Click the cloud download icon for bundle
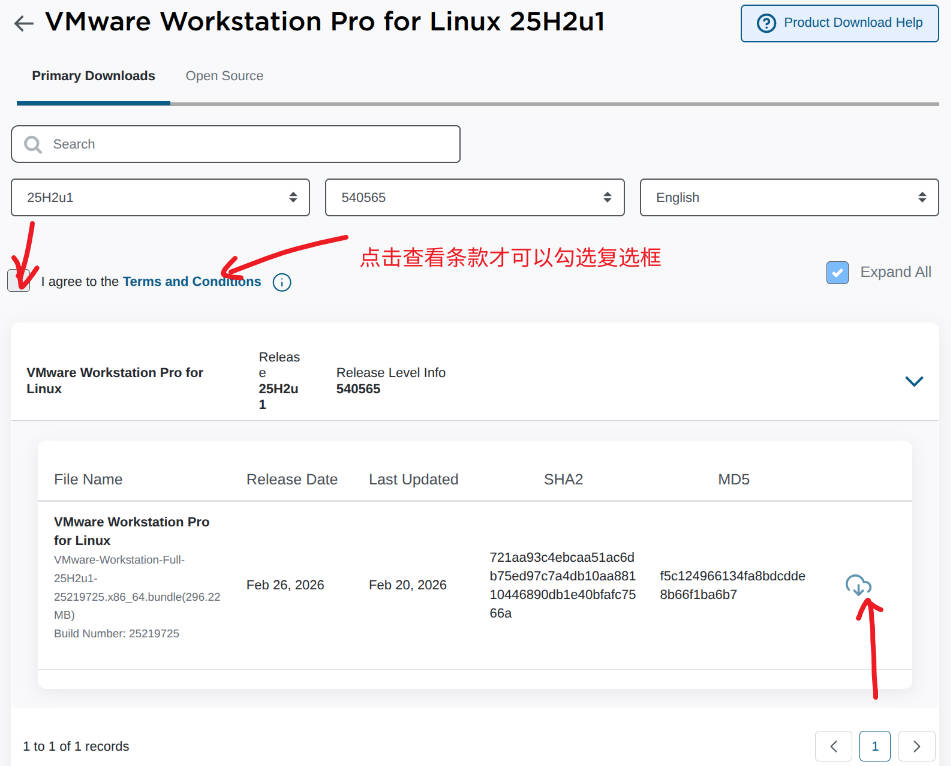 pos(858,585)
